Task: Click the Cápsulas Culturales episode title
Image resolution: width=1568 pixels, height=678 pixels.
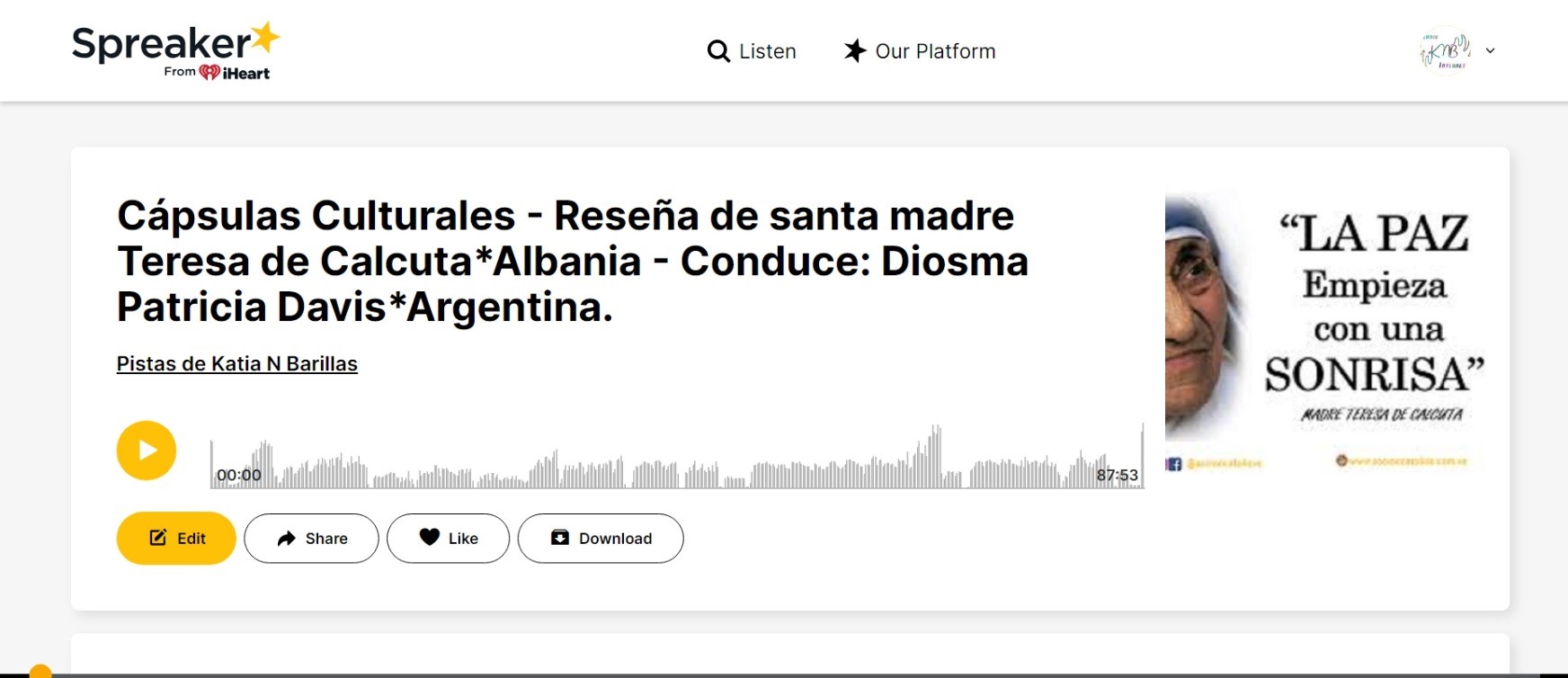Action: 572,261
